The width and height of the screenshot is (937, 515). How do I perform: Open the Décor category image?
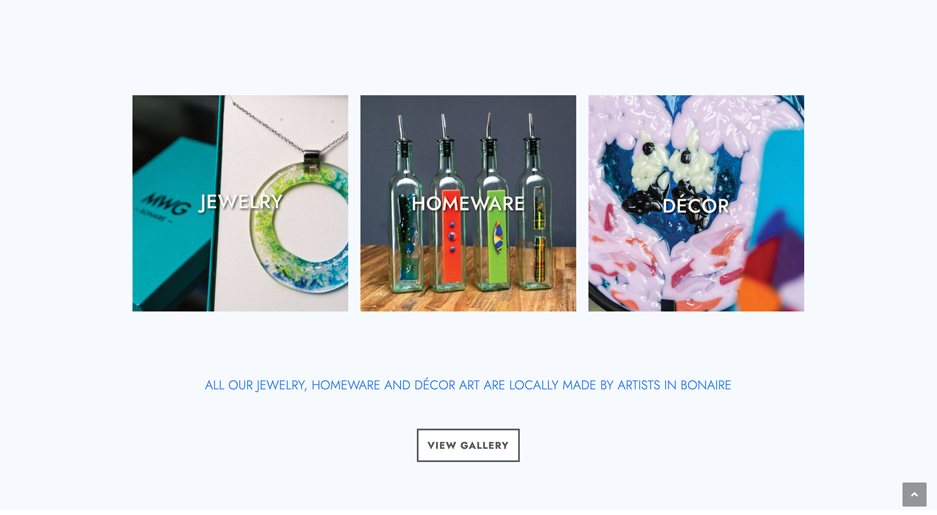(x=696, y=203)
